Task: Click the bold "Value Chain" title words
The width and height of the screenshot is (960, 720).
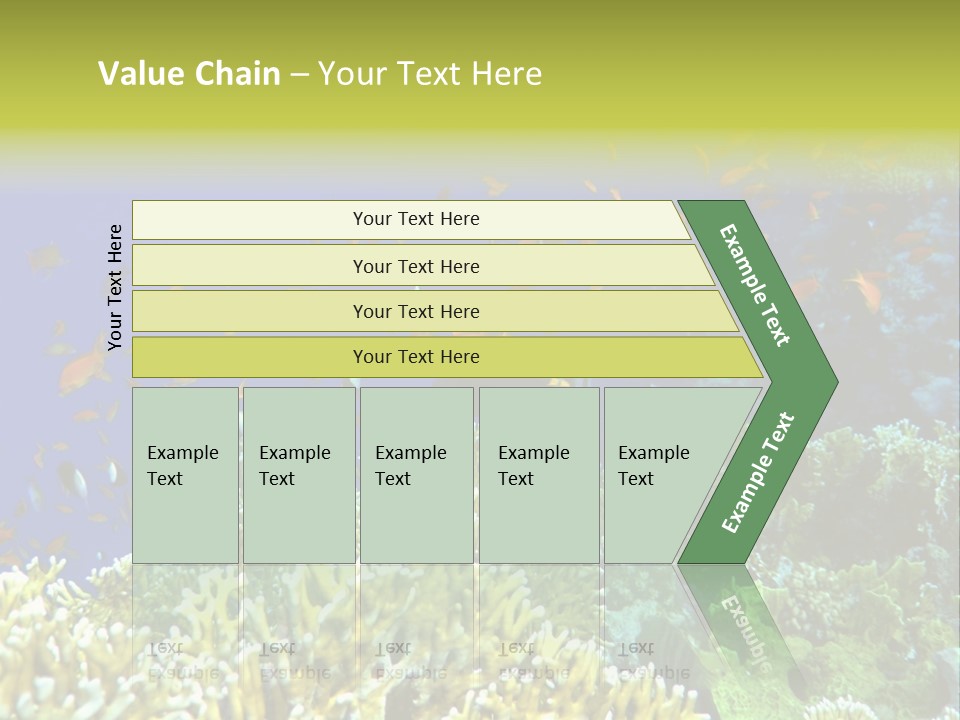Action: point(189,74)
